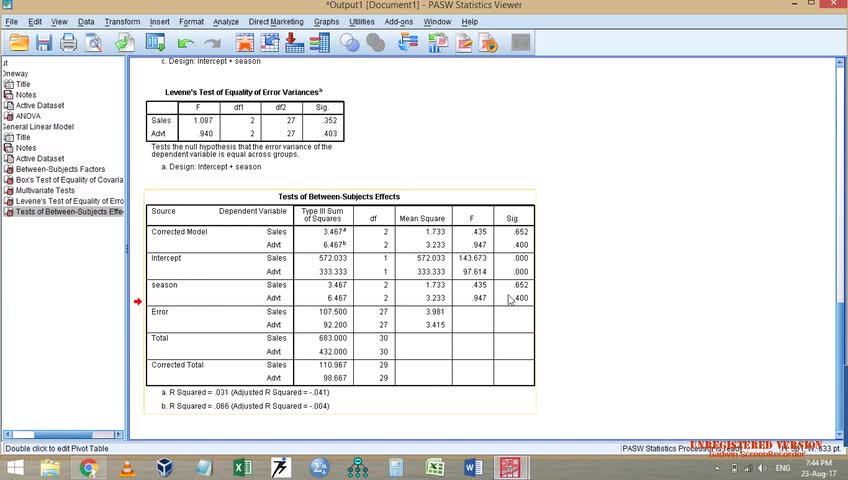The width and height of the screenshot is (848, 480).
Task: Click Levene's Sales F value 1.087
Action: click(x=203, y=121)
